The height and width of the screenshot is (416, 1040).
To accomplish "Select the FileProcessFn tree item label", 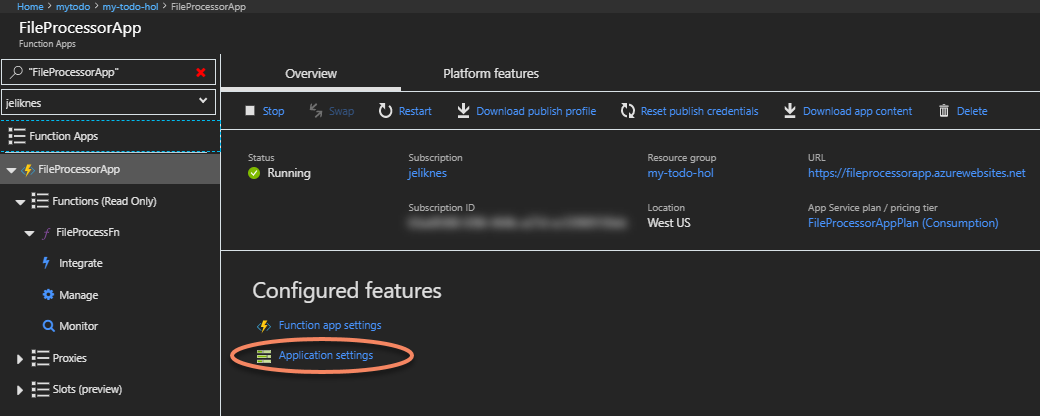I will [x=88, y=232].
